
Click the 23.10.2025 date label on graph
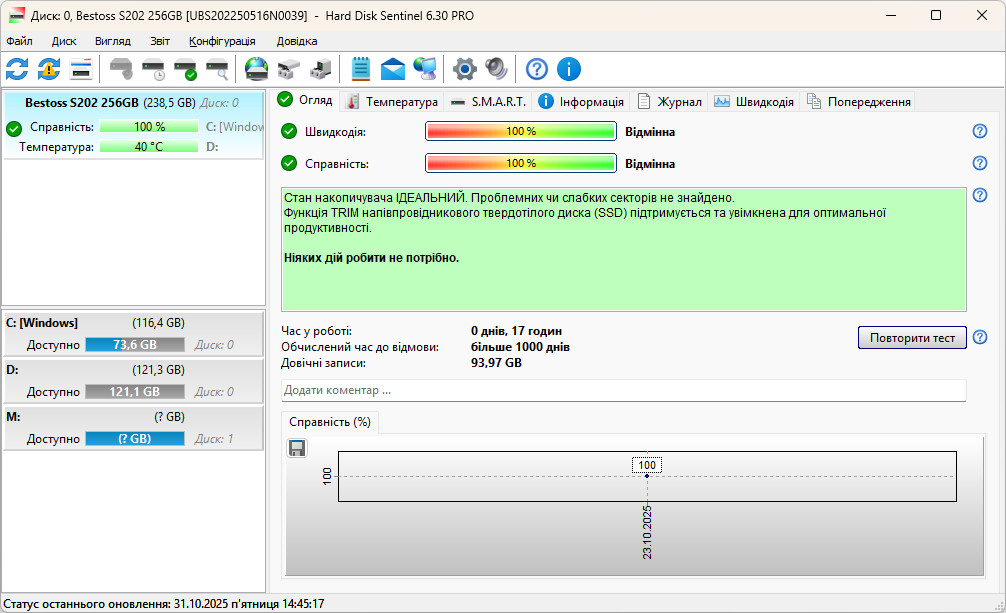click(647, 532)
